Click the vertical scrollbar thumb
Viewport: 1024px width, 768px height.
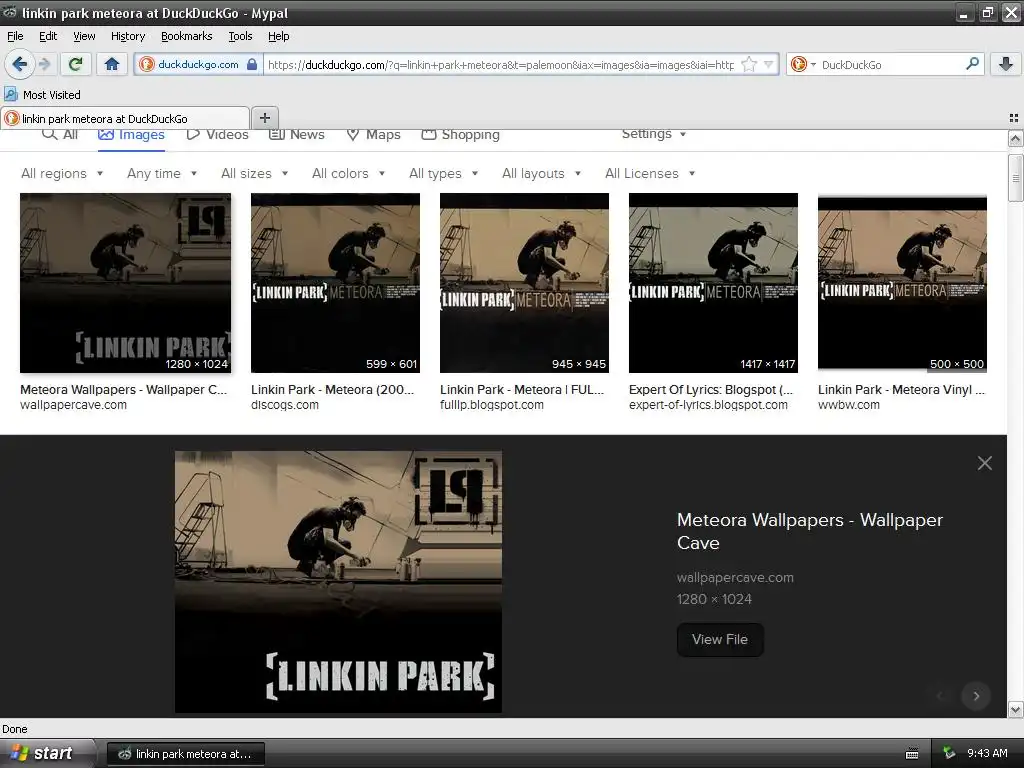(1015, 178)
